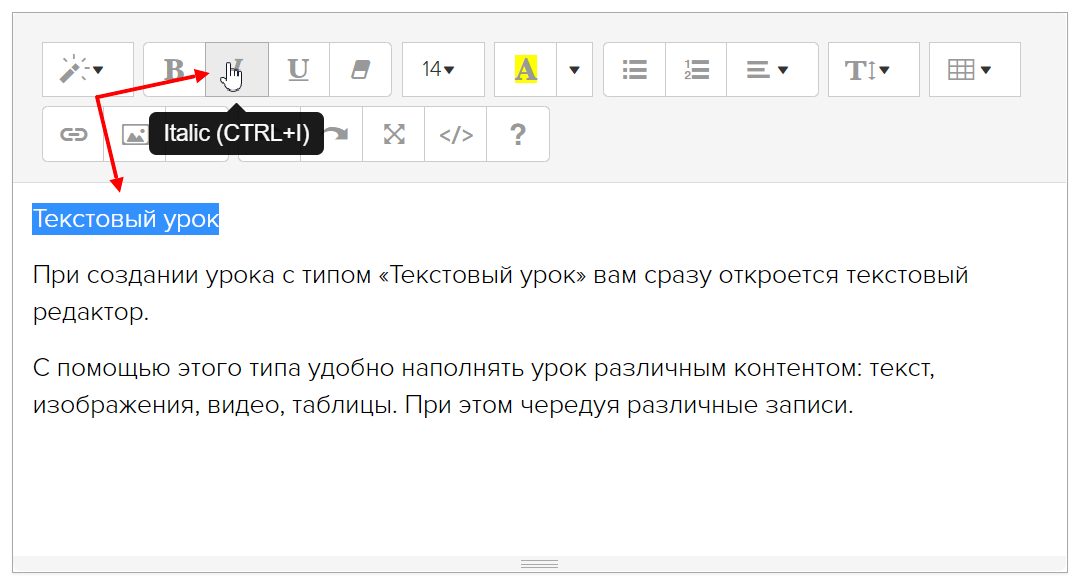Switch the editor to fullscreen mode
This screenshot has width=1080, height=580.
pyautogui.click(x=394, y=134)
